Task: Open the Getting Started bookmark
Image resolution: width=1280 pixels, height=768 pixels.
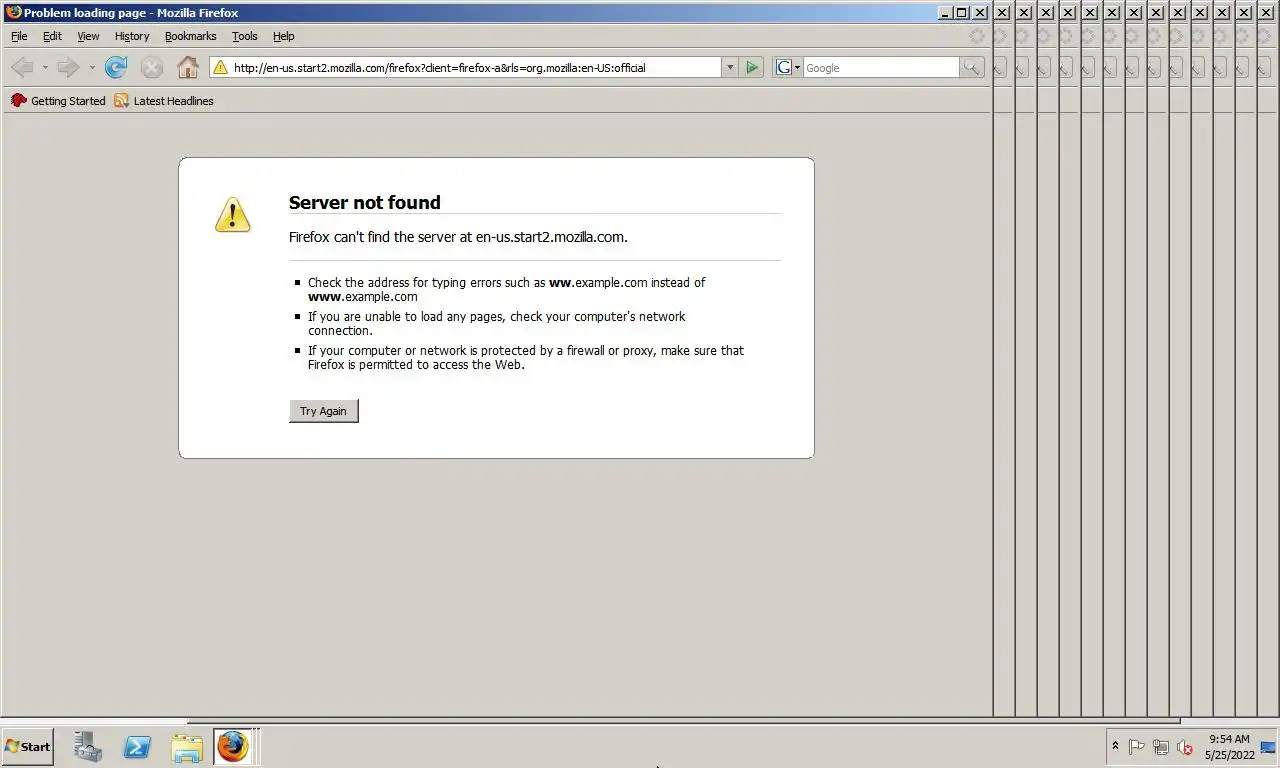Action: [x=58, y=100]
